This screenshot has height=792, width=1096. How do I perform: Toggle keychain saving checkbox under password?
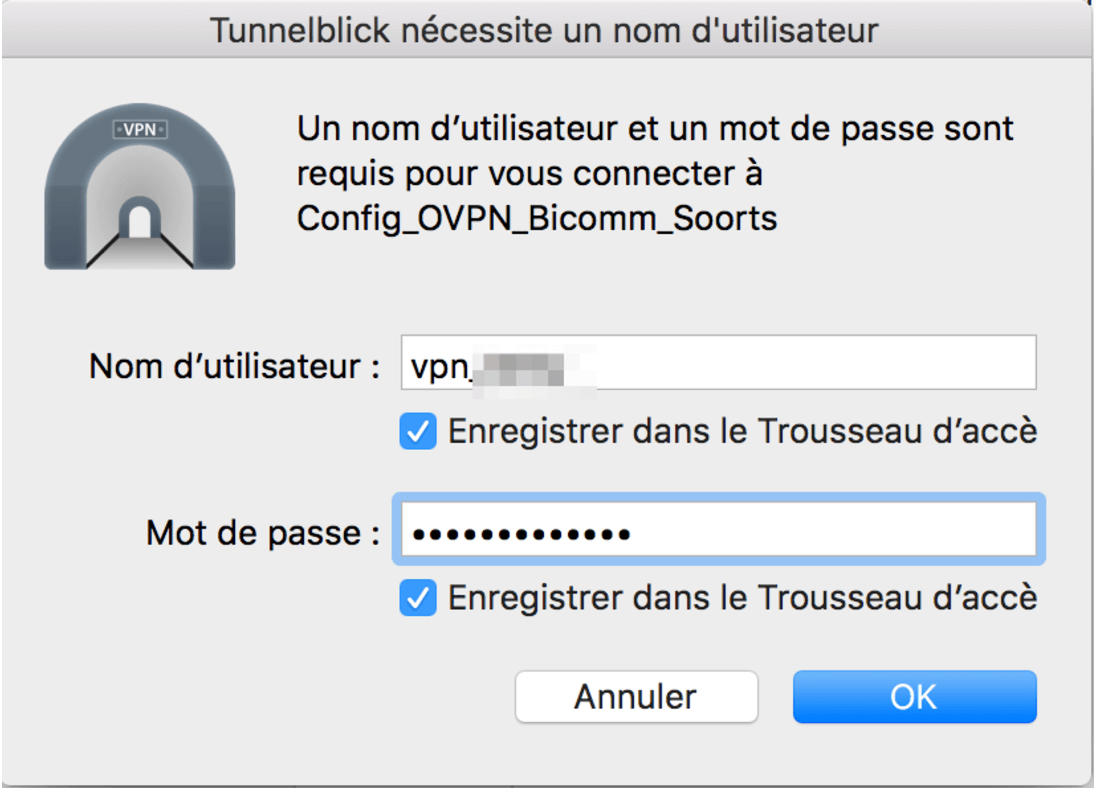(x=418, y=598)
